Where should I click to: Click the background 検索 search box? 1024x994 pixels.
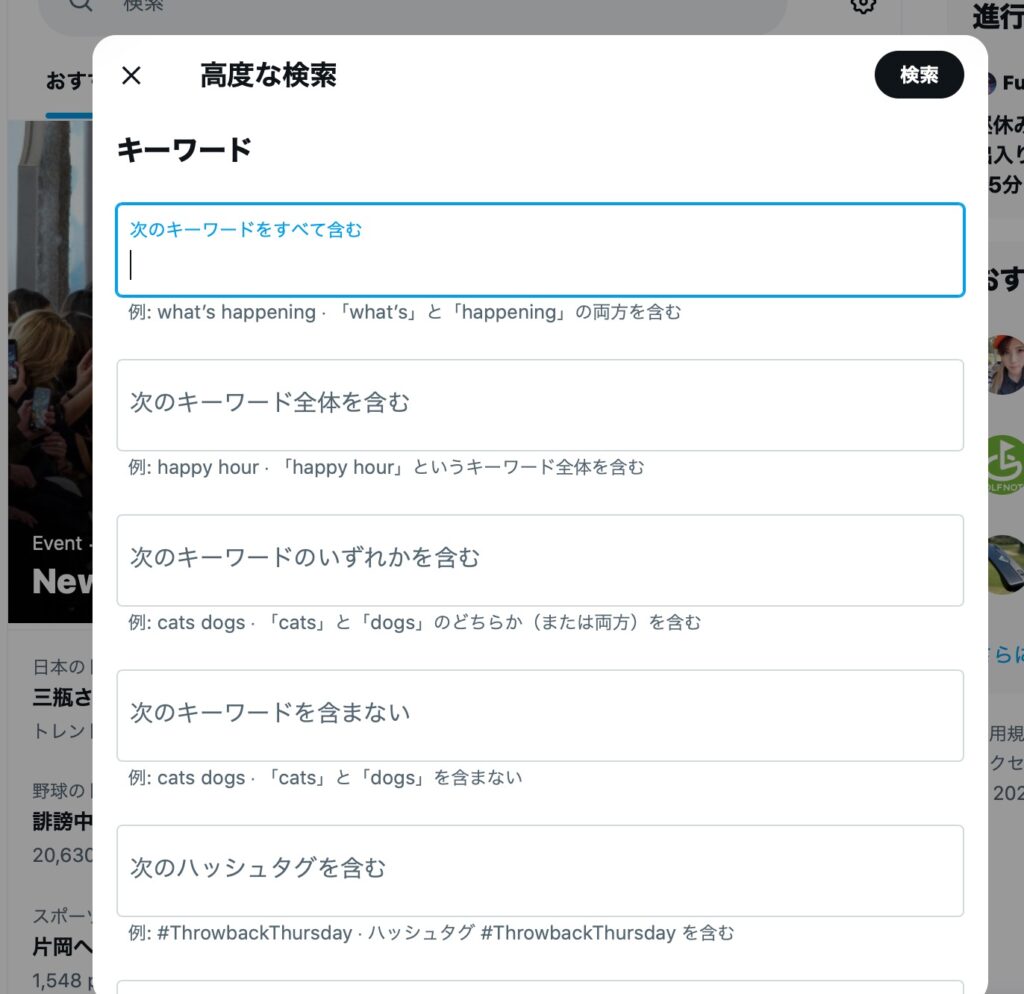400,8
